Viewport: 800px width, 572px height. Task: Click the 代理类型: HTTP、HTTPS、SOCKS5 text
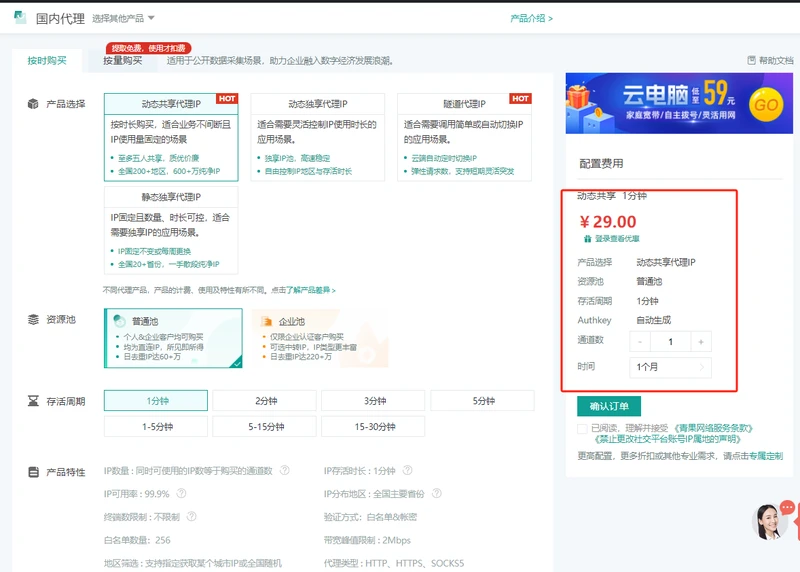(394, 563)
